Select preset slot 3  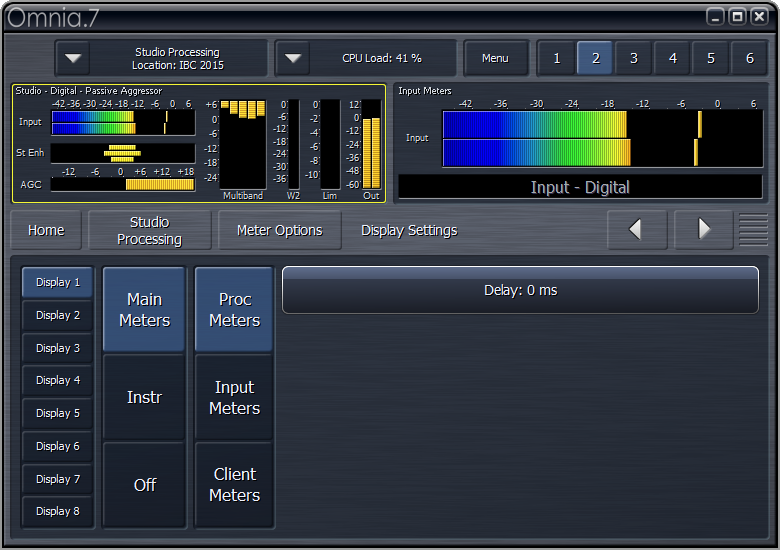634,58
